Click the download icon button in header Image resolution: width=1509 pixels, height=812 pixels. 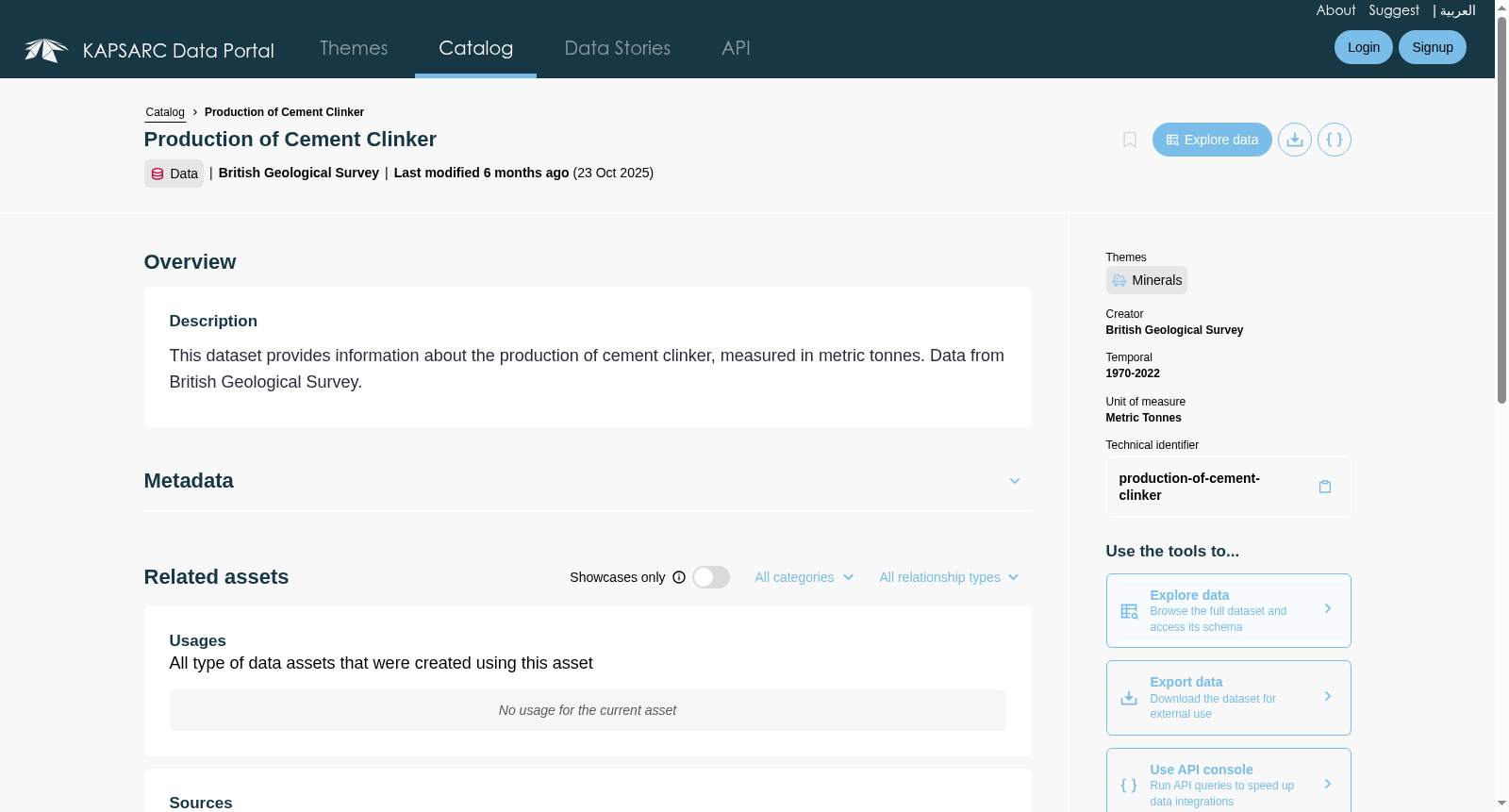tap(1295, 140)
